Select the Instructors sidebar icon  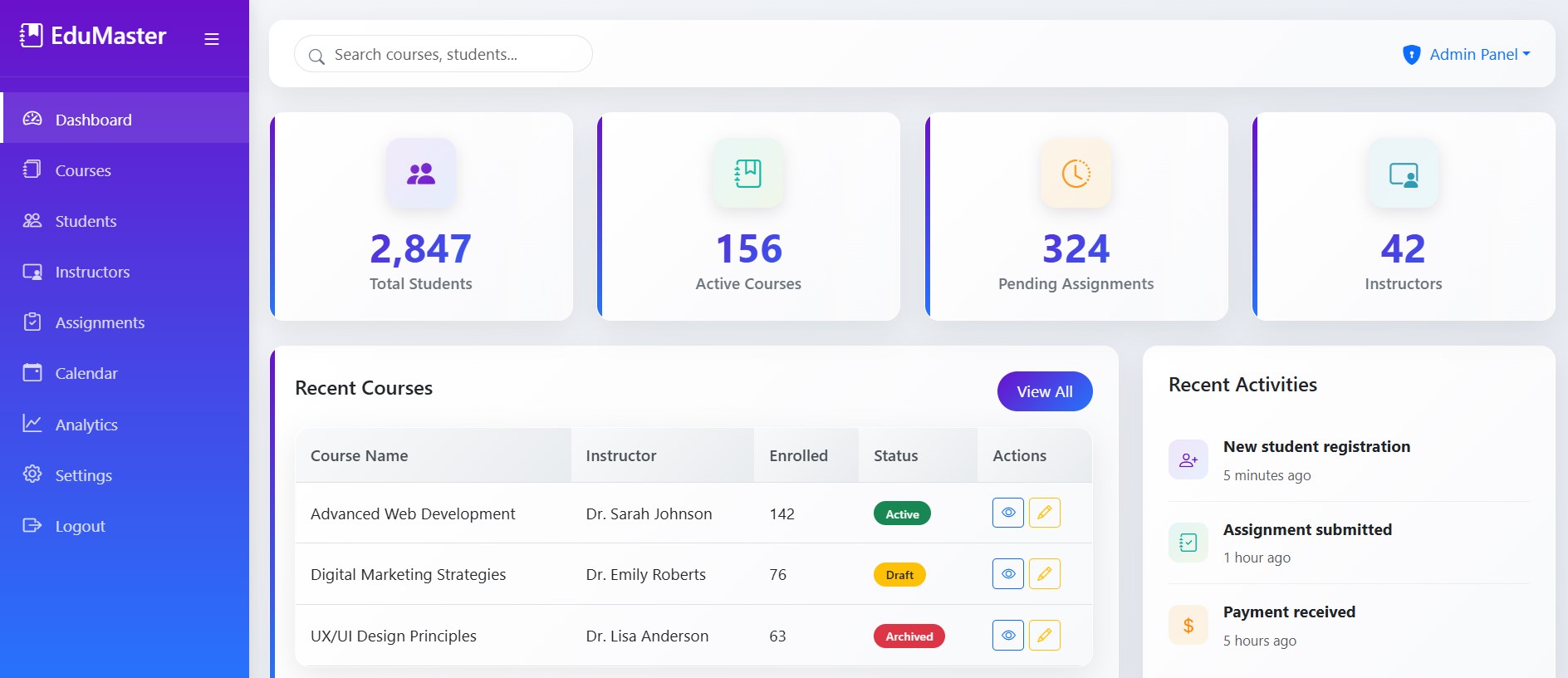click(32, 272)
